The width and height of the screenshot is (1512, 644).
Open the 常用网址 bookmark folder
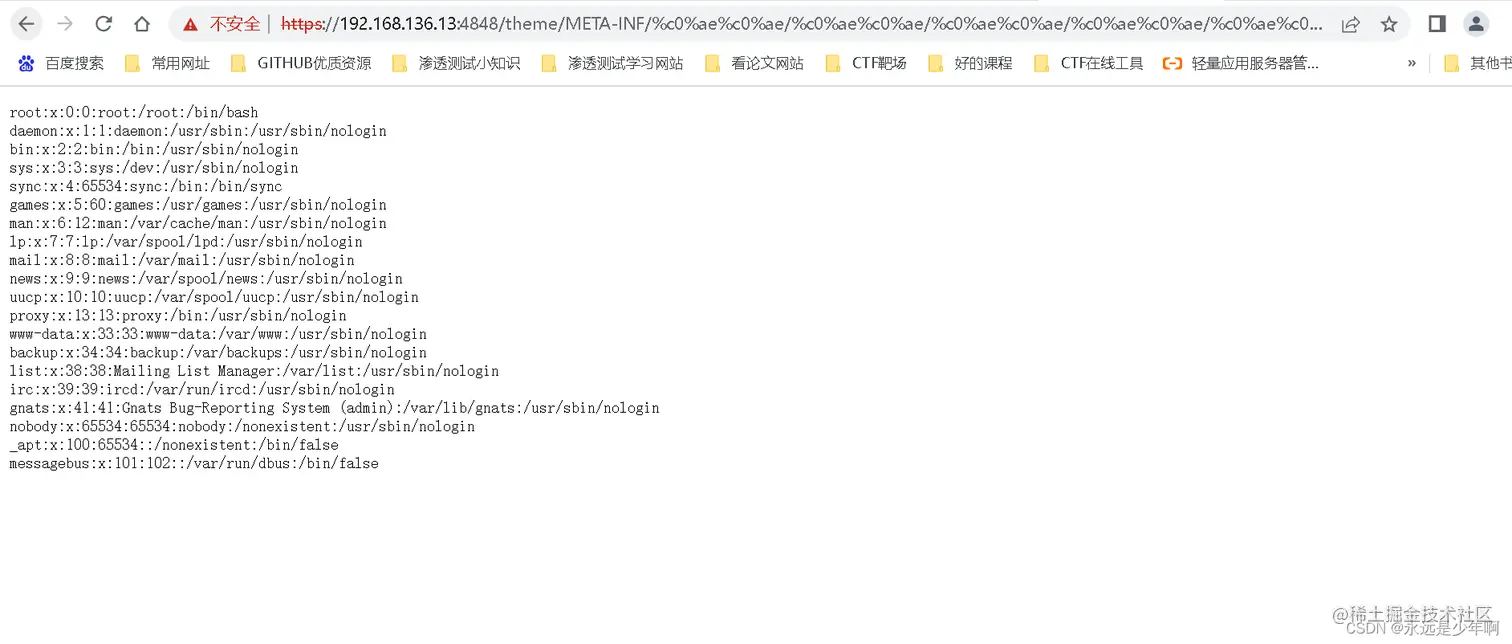click(167, 63)
